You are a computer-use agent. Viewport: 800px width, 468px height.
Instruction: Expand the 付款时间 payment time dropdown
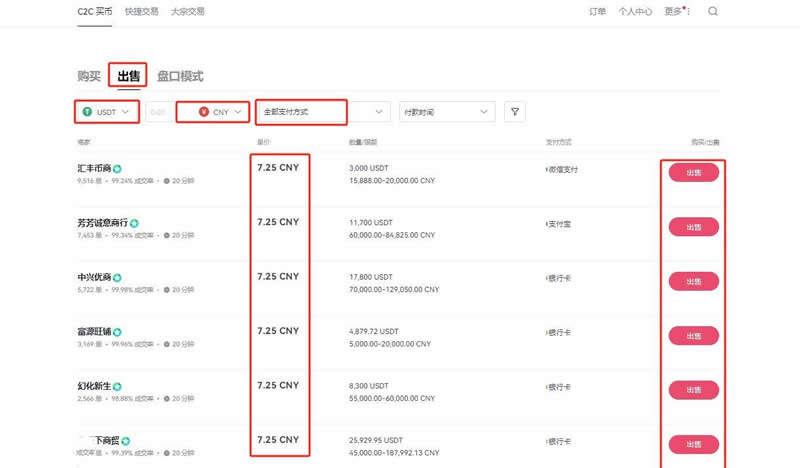pos(446,112)
